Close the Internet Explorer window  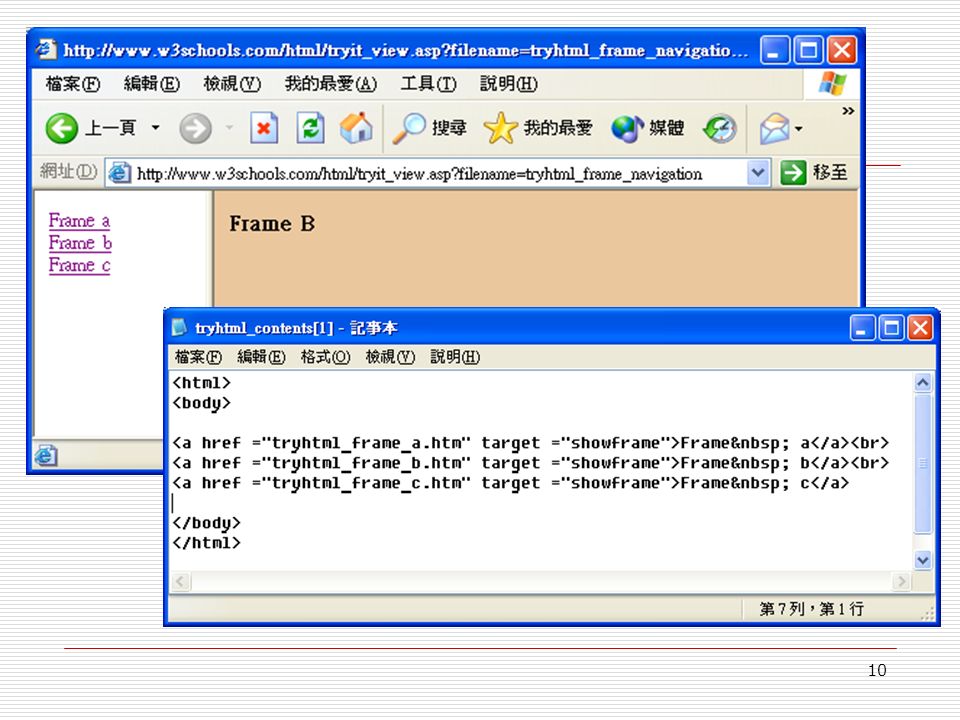coord(842,50)
